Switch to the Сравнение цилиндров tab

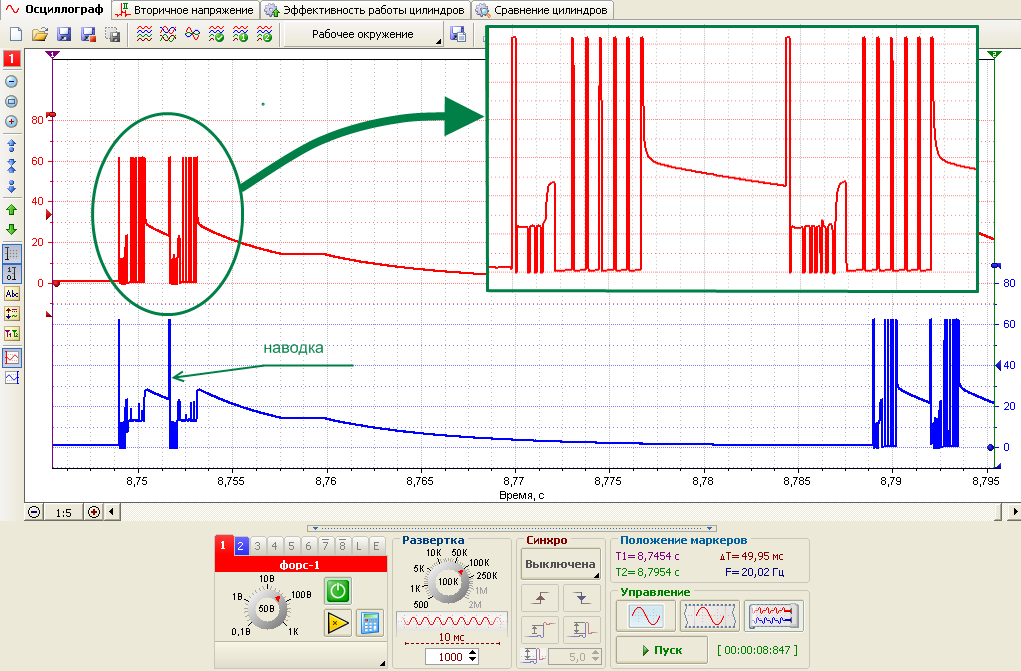click(542, 10)
